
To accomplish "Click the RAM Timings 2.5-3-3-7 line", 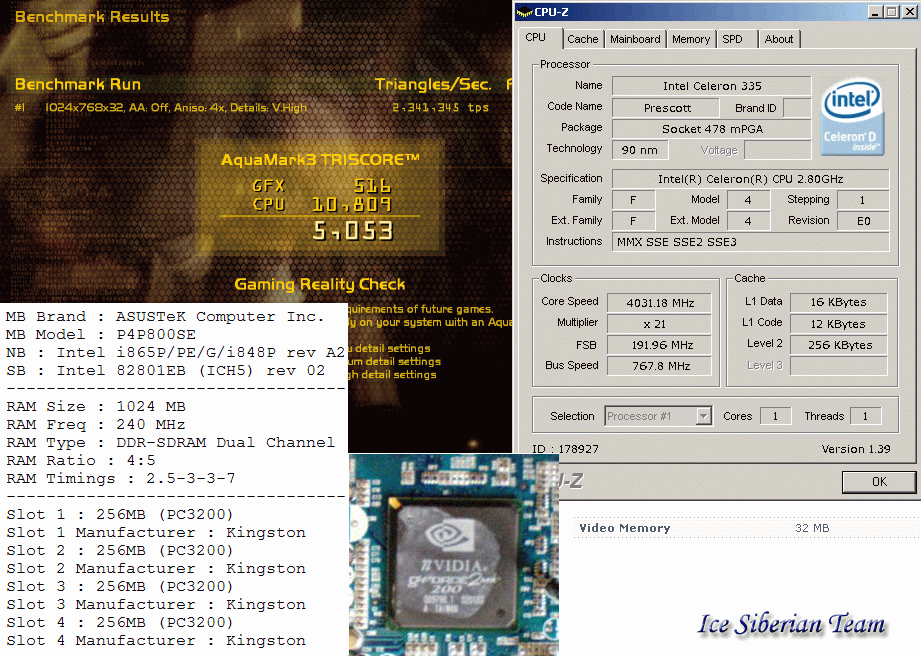I will tap(120, 479).
